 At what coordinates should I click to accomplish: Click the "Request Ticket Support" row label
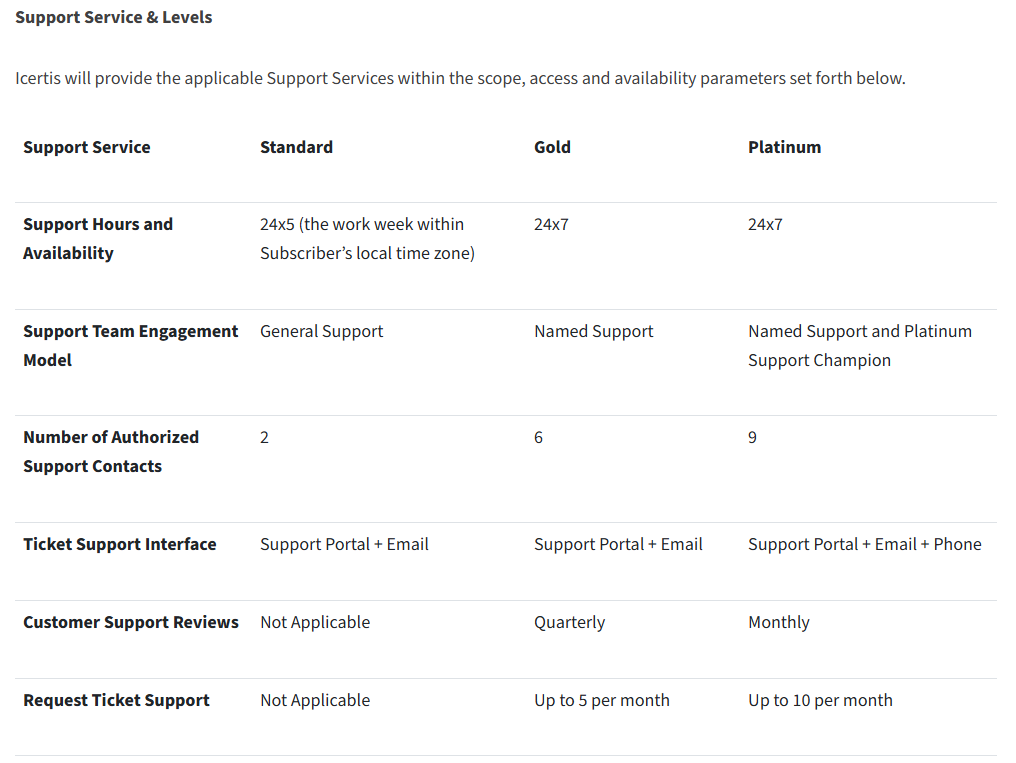pyautogui.click(x=116, y=700)
